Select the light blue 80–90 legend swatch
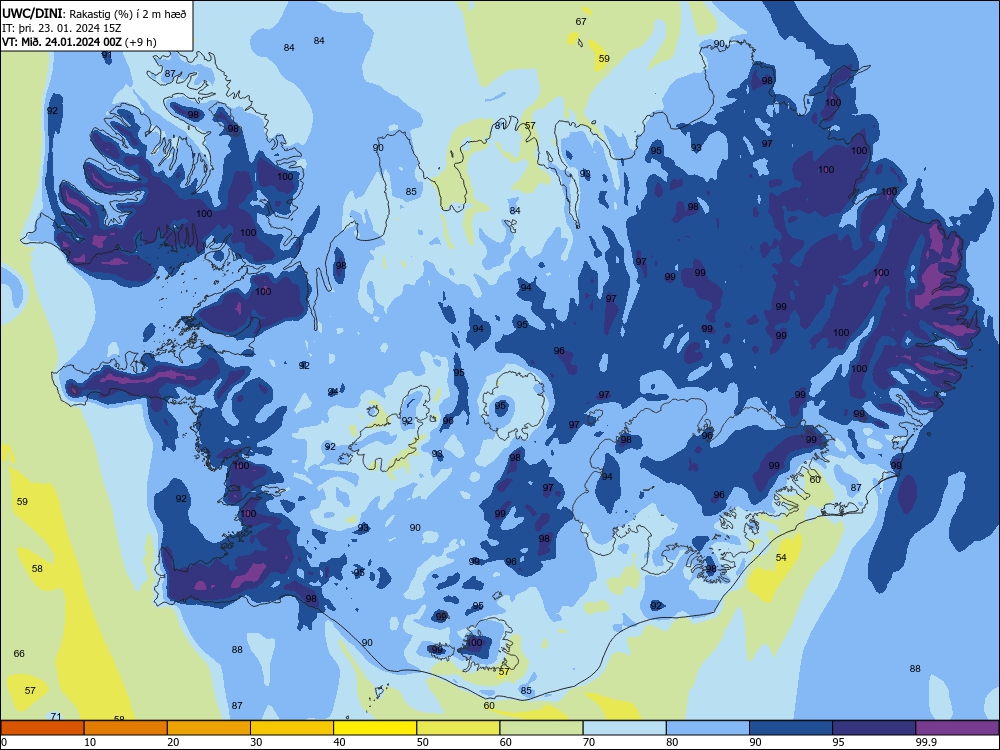Image resolution: width=1000 pixels, height=750 pixels. pos(708,728)
